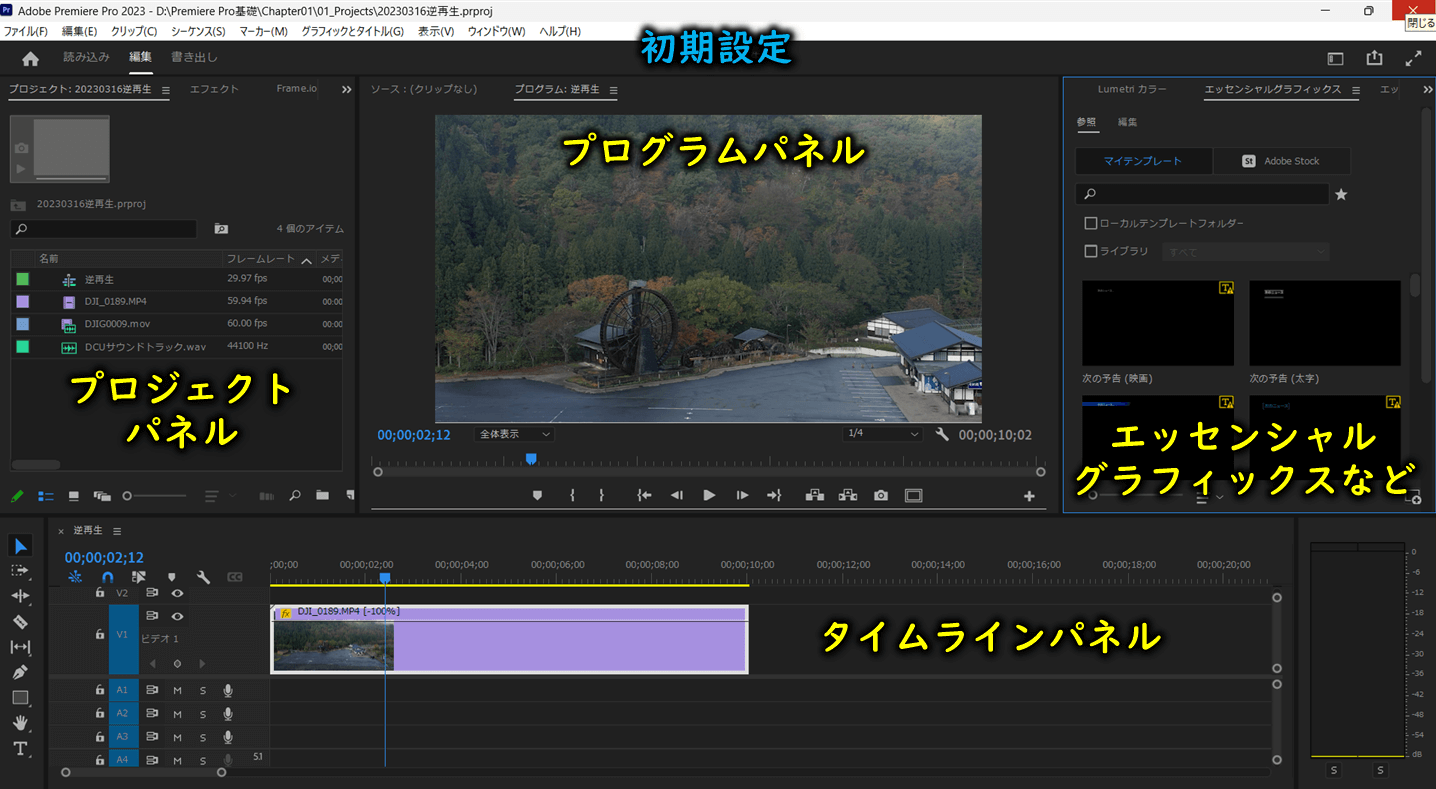This screenshot has height=789, width=1436.
Task: Open timeline 逆再生 sequence panel menu
Action: click(x=117, y=531)
